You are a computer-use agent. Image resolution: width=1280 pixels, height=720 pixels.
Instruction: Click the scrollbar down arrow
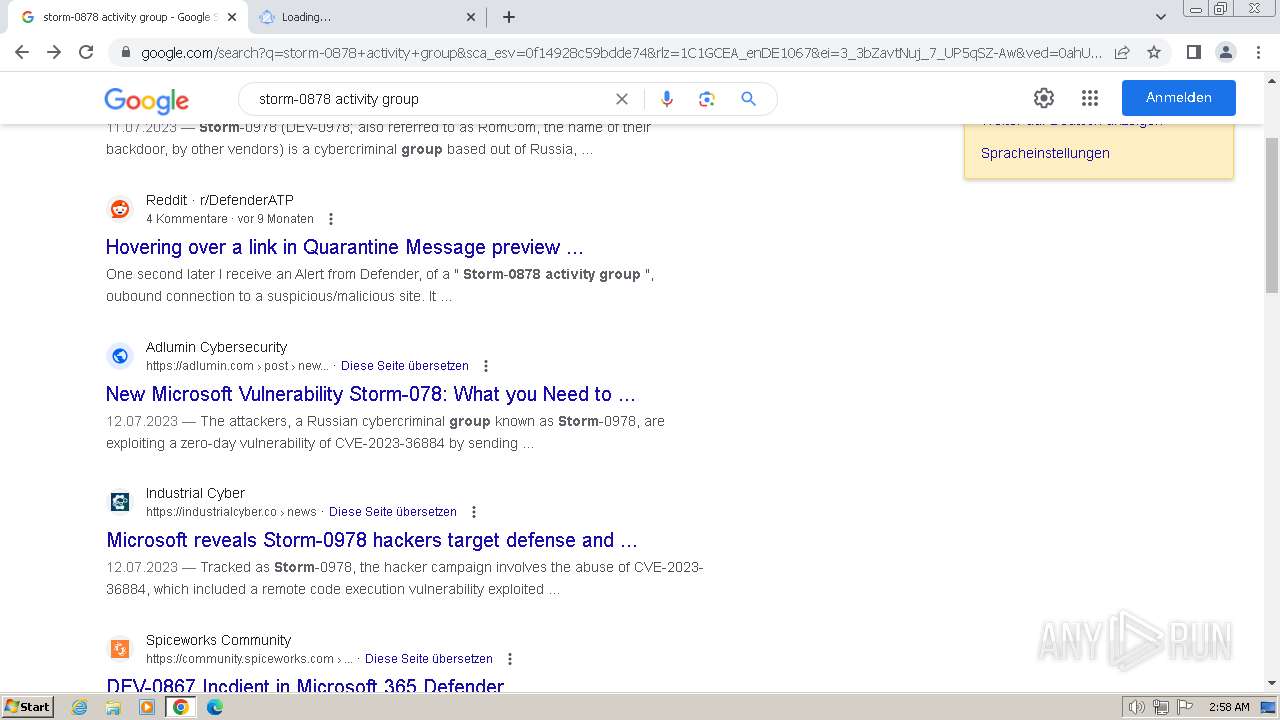pyautogui.click(x=1271, y=683)
